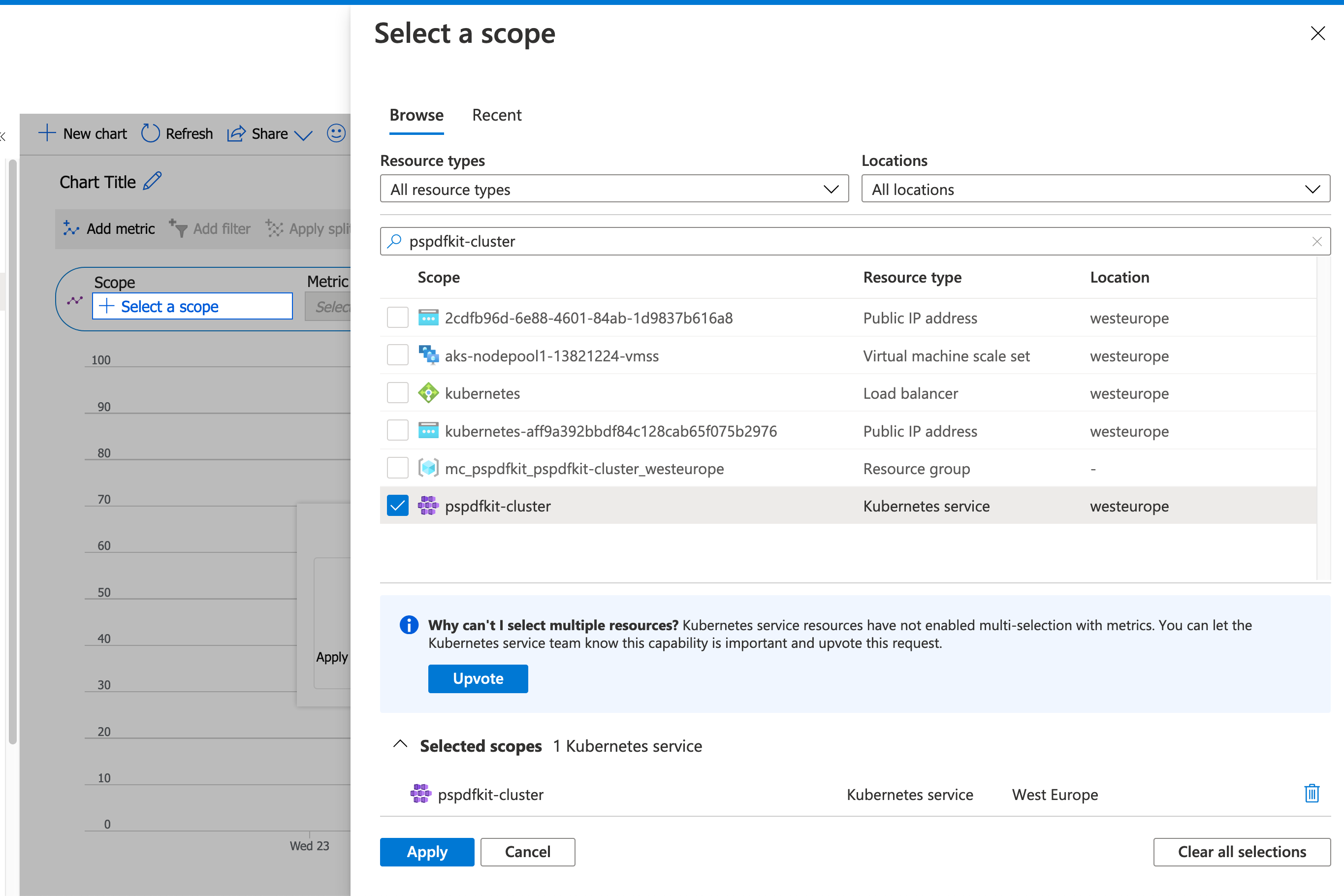
Task: Click the Upvote button
Action: point(478,679)
